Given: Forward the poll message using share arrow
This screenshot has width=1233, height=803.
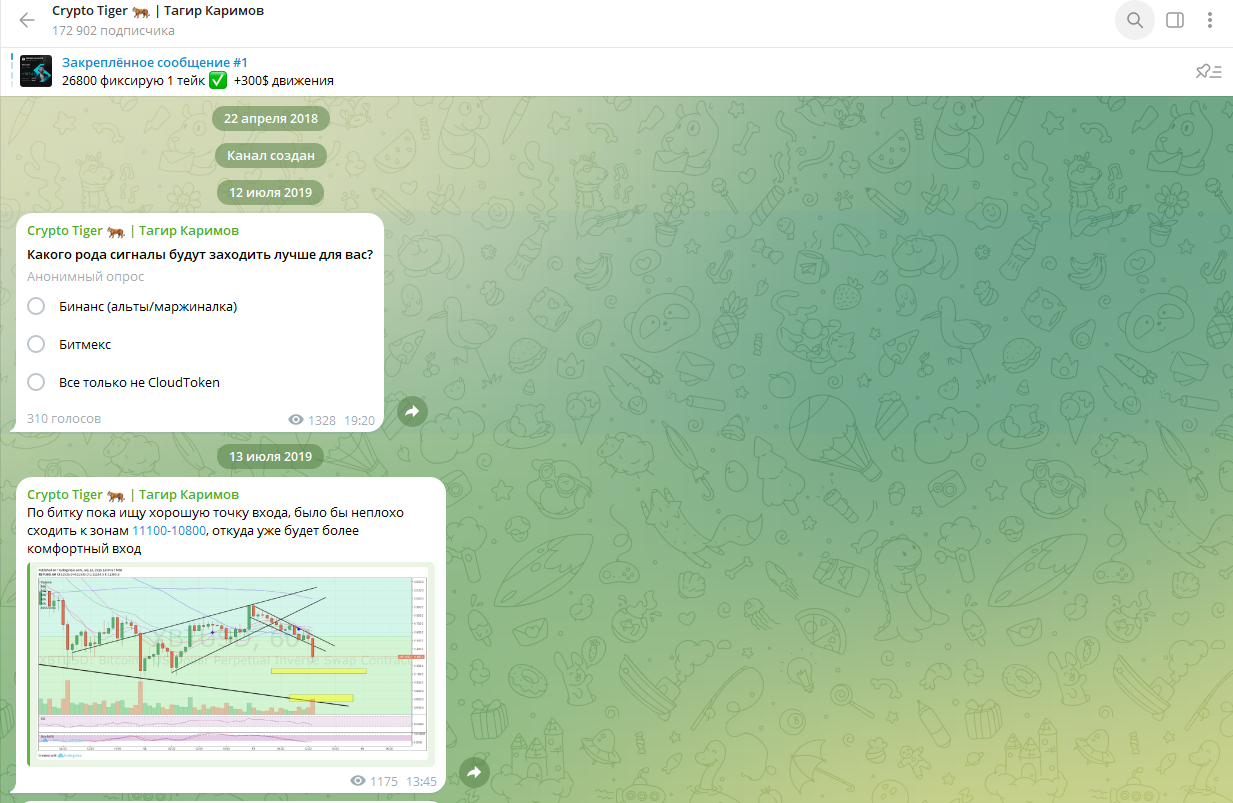Looking at the screenshot, I should [413, 410].
